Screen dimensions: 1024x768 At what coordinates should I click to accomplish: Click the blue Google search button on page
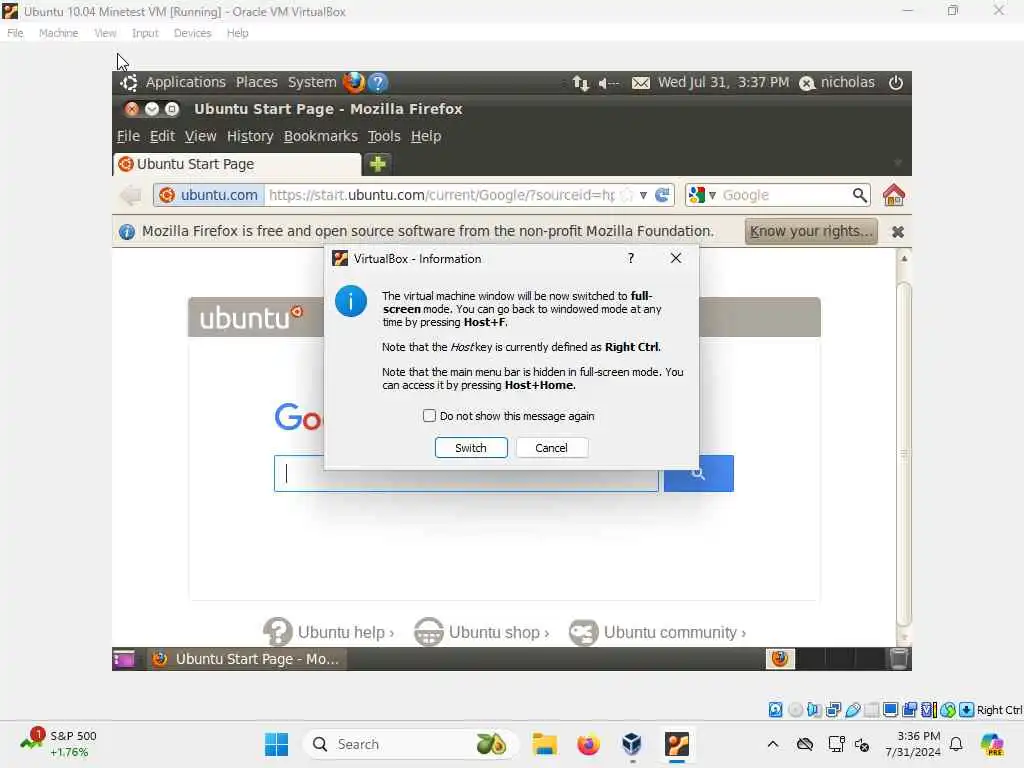tap(699, 473)
